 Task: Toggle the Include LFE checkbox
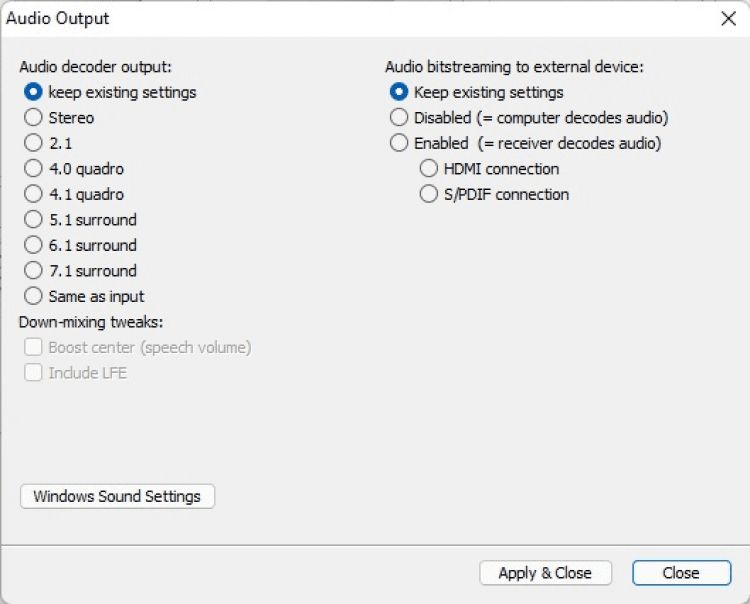point(33,373)
